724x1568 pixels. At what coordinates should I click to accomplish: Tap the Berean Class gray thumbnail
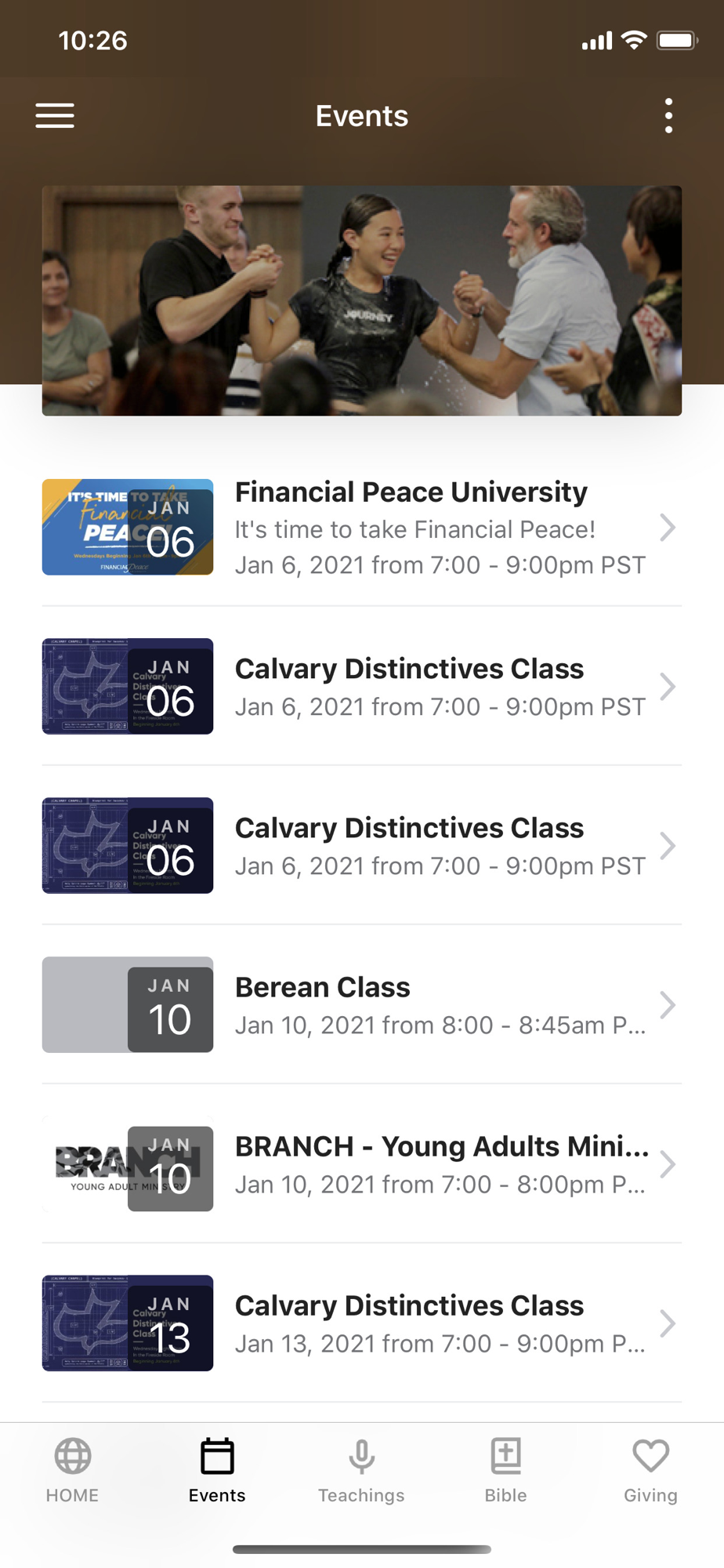pyautogui.click(x=128, y=1005)
